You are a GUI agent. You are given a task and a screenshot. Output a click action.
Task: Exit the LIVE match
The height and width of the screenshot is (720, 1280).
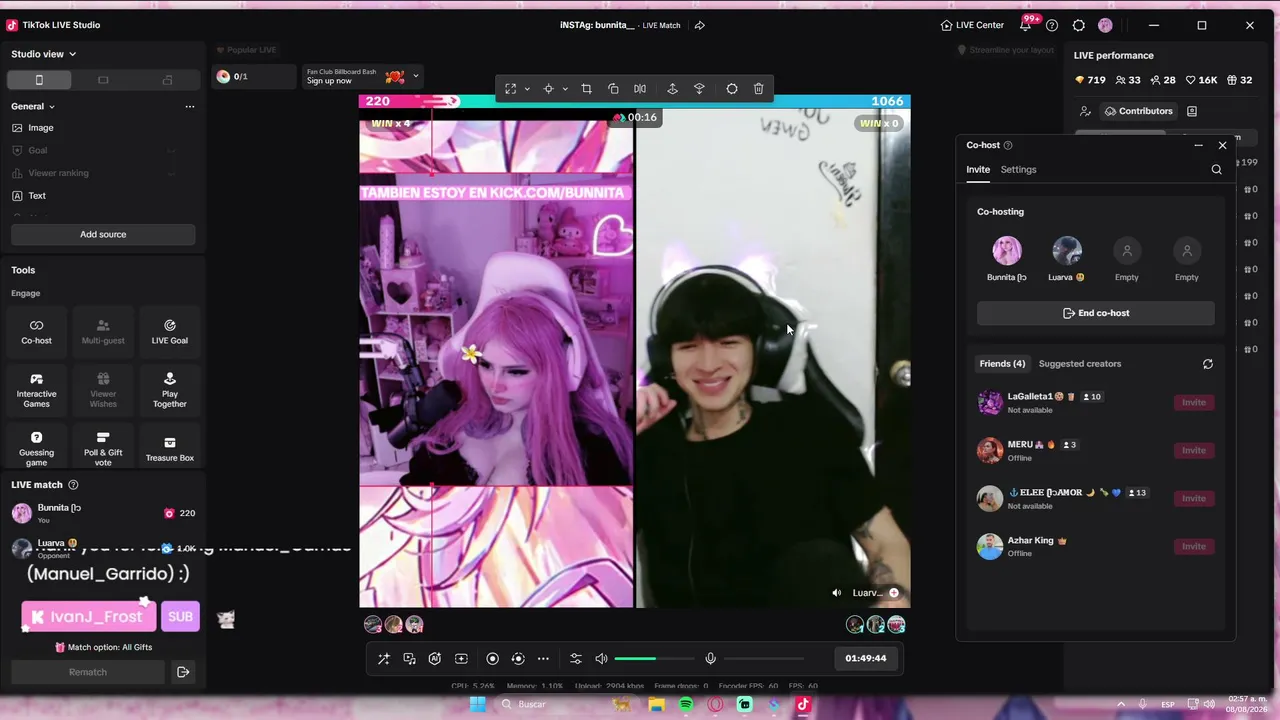click(x=183, y=672)
